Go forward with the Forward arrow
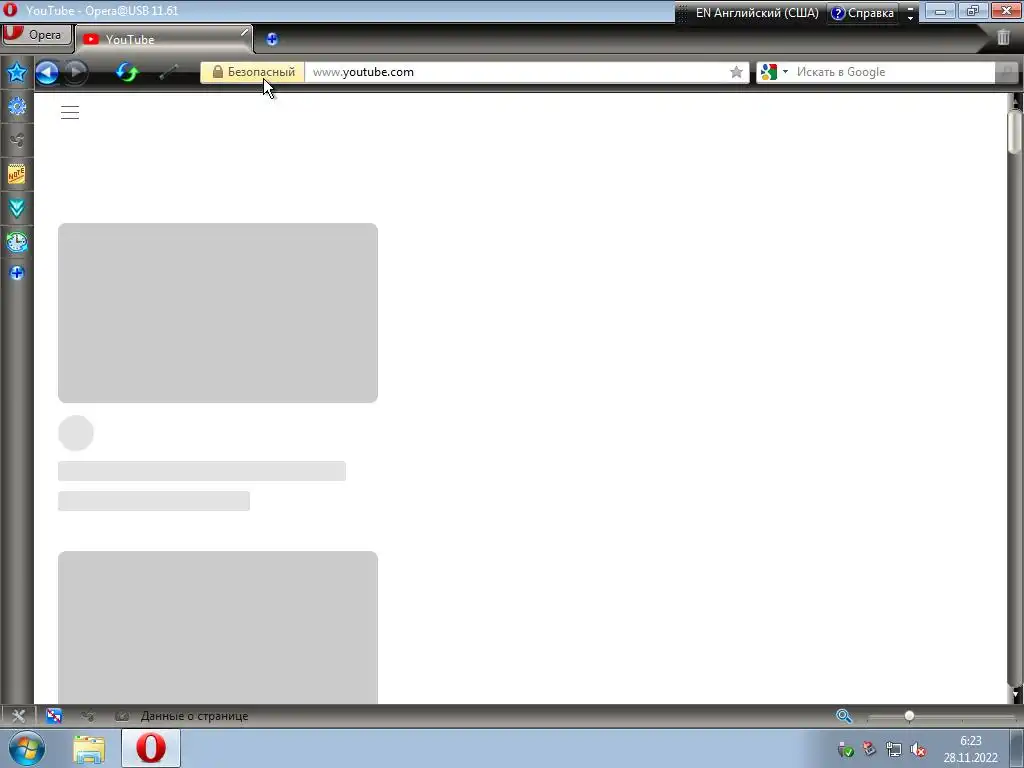The width and height of the screenshot is (1024, 768). (x=76, y=72)
